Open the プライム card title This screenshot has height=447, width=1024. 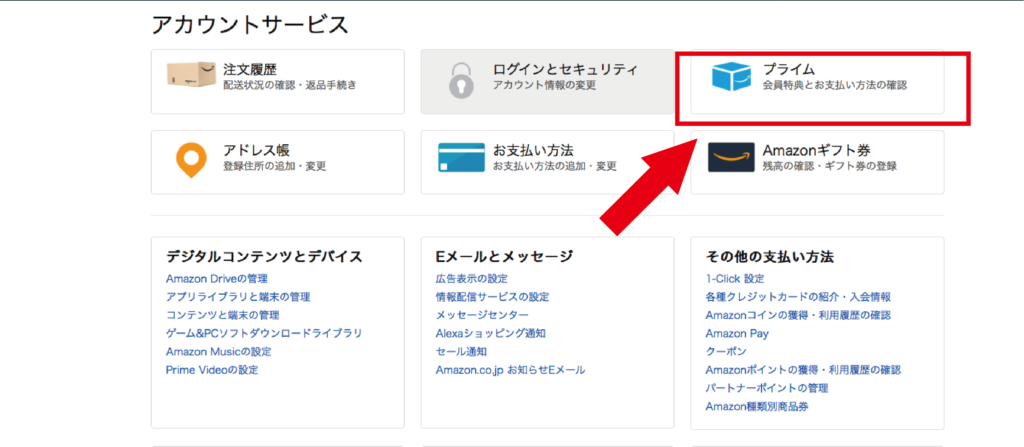pyautogui.click(x=789, y=69)
